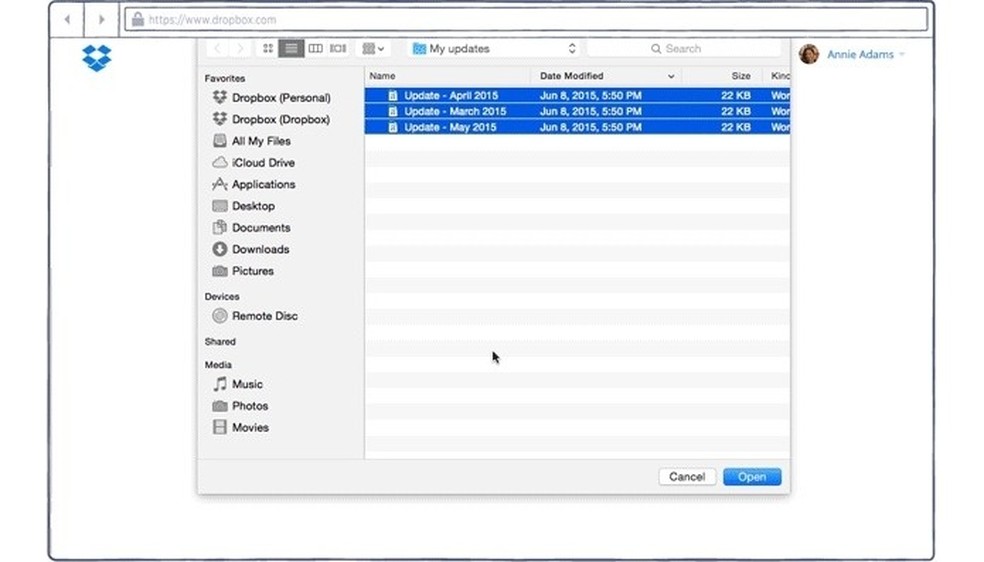The height and width of the screenshot is (562, 984).
Task: Click the Media section header
Action: pos(218,364)
